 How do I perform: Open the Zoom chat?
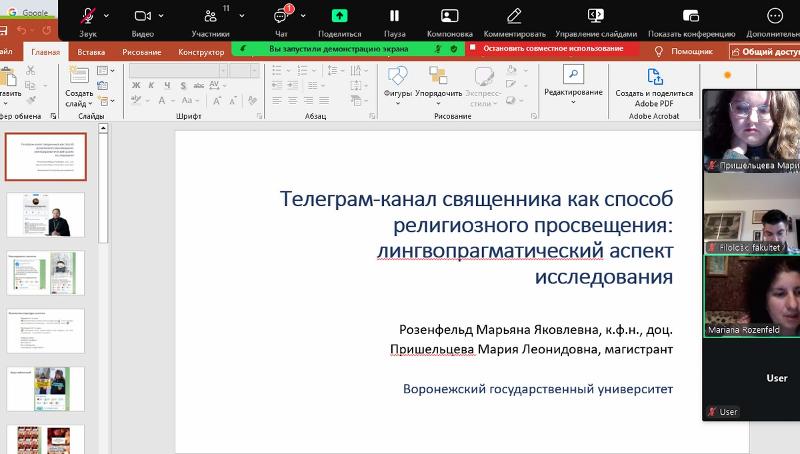281,16
